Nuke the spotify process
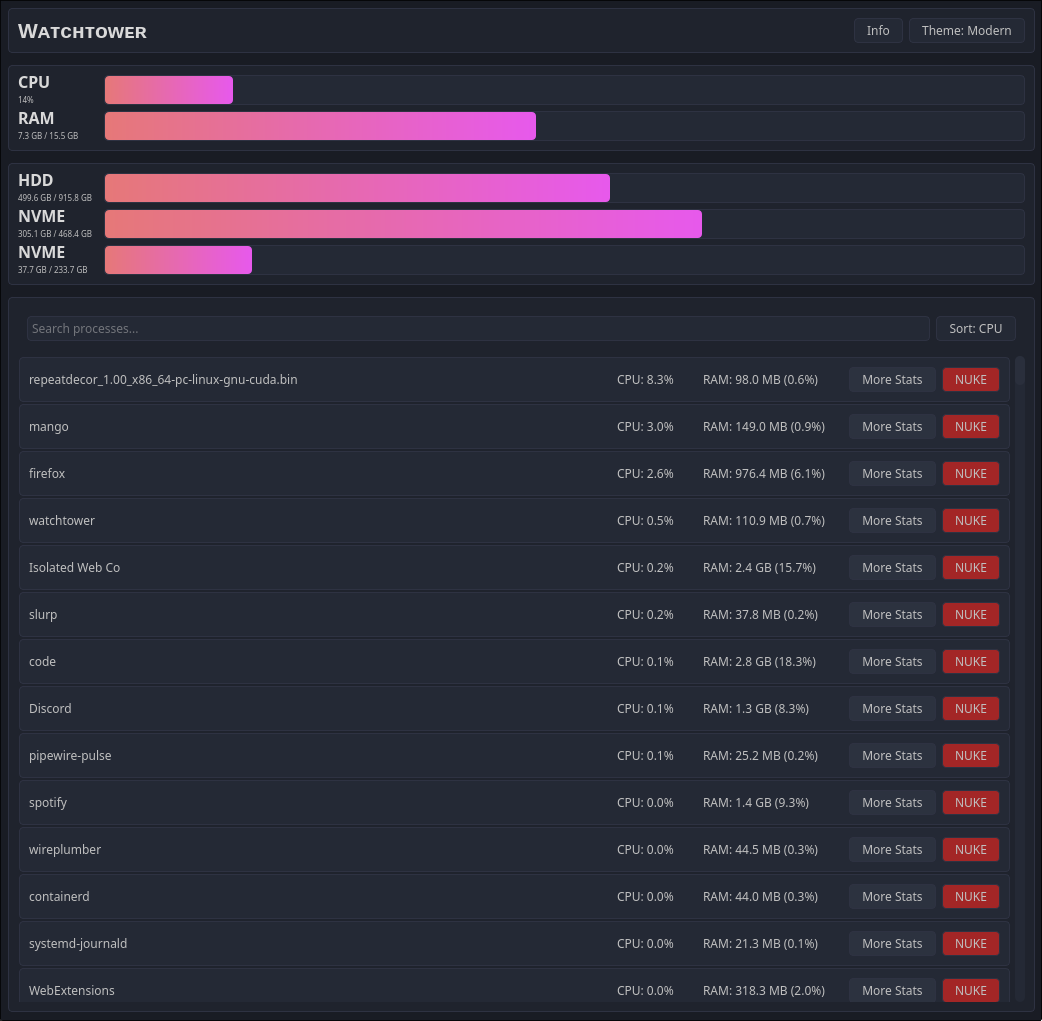Screen dimensions: 1042x1021 point(970,803)
